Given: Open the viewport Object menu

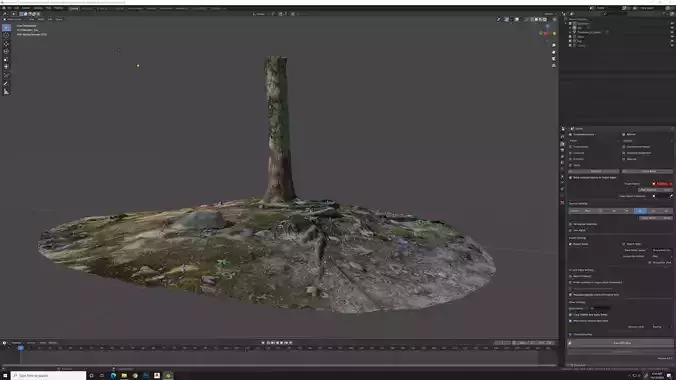Looking at the screenshot, I should 59,19.
